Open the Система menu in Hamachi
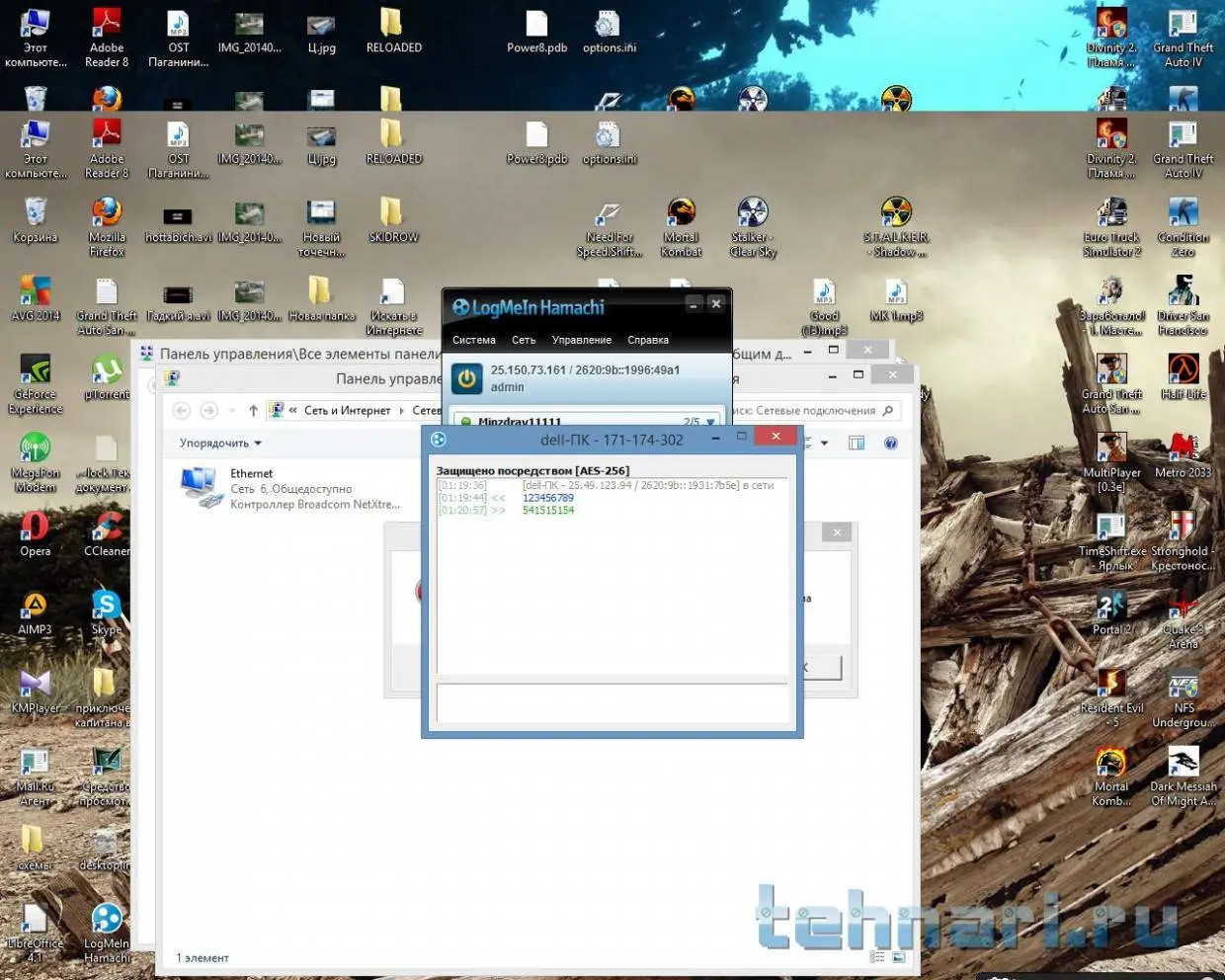 pyautogui.click(x=474, y=340)
